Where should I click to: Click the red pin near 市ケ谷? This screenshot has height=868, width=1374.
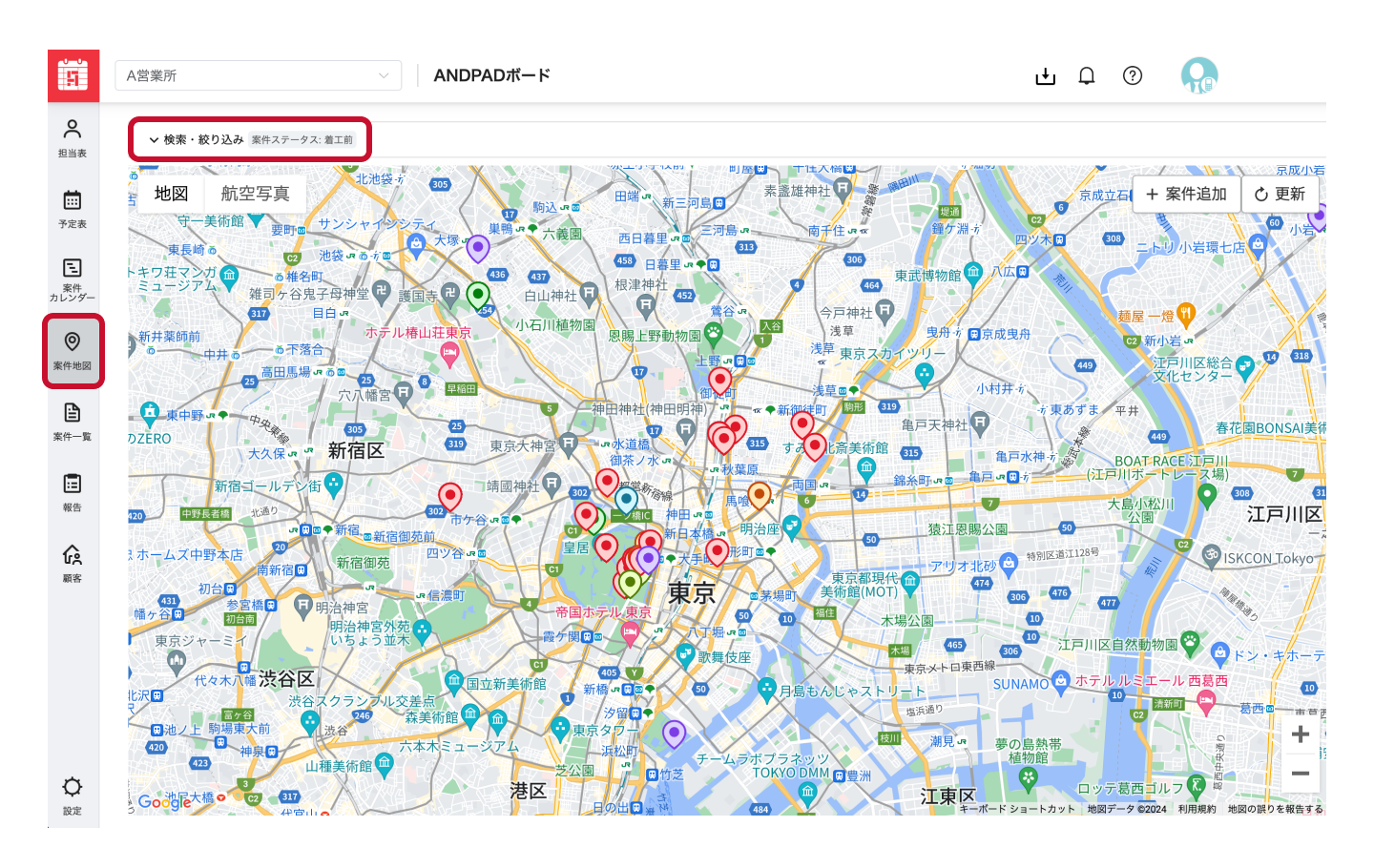point(450,497)
